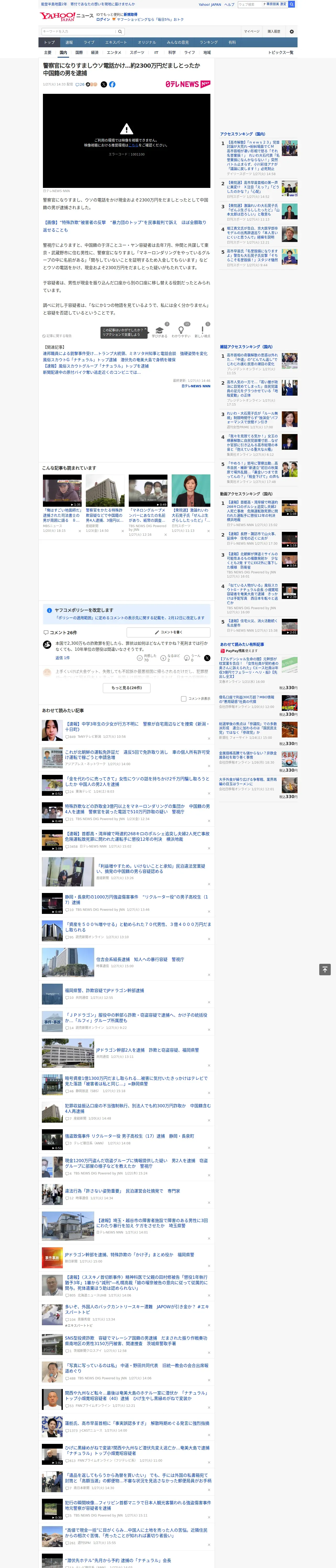The width and height of the screenshot is (336, 1568).
Task: Select エキスパート tab
Action: [116, 43]
